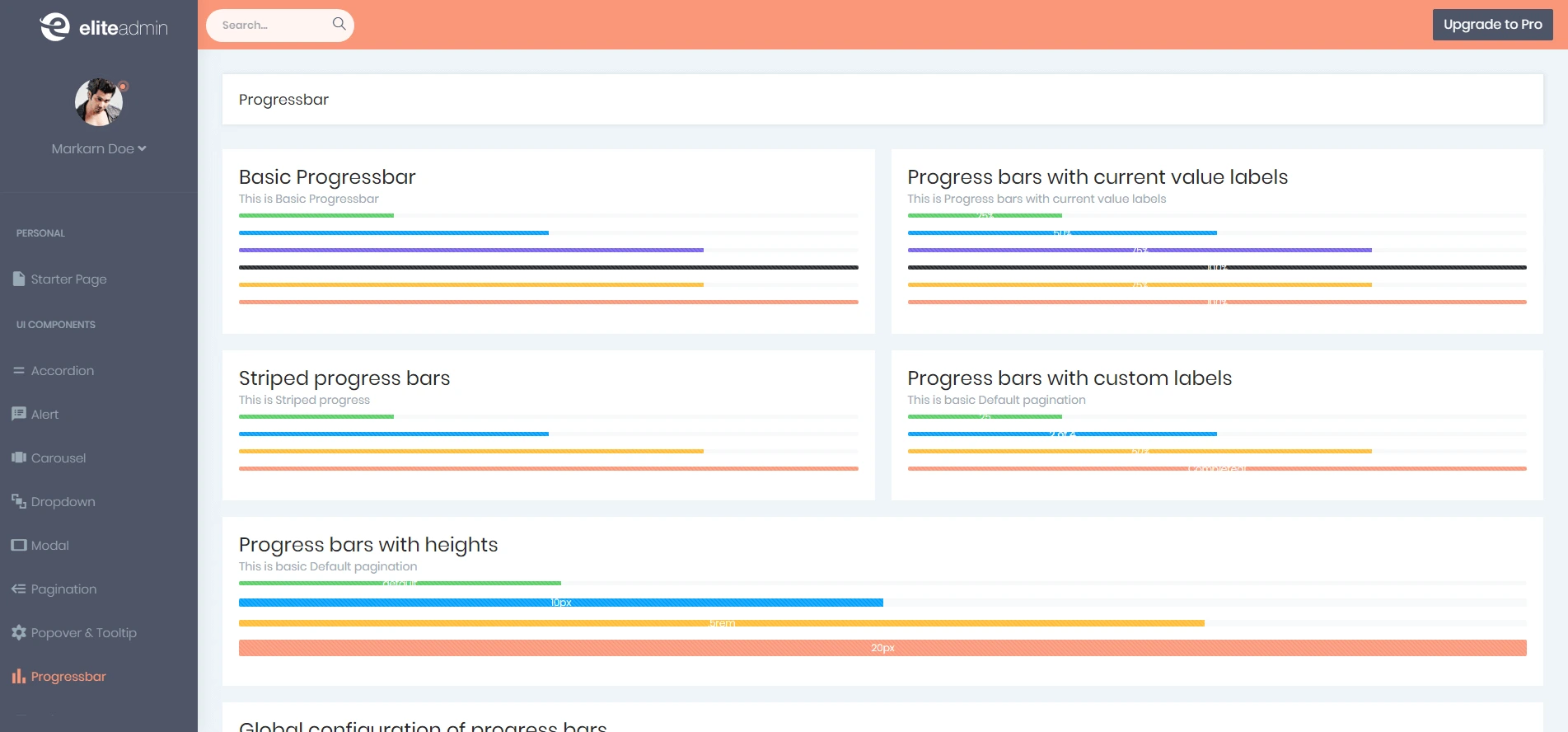
Task: Open the Starter Page link
Action: coord(69,279)
